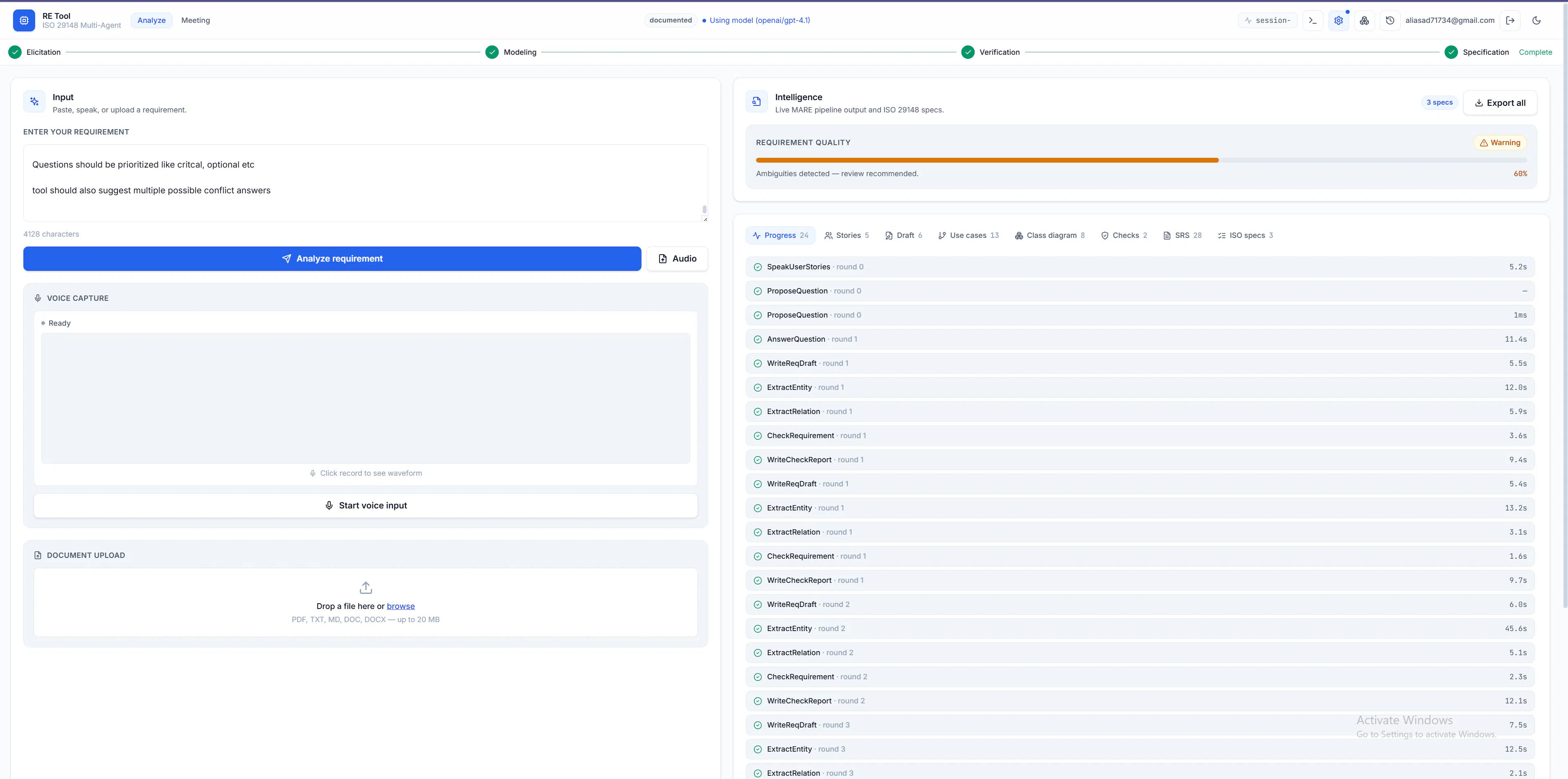Click the voice waveform display area
This screenshot has width=1568, height=779.
tap(366, 398)
